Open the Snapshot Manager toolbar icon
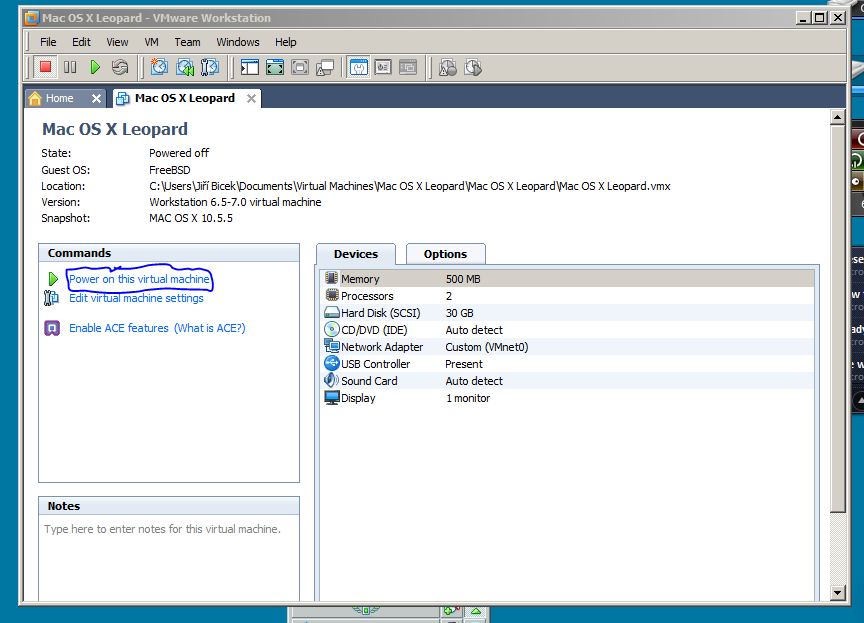This screenshot has width=864, height=623. [210, 67]
